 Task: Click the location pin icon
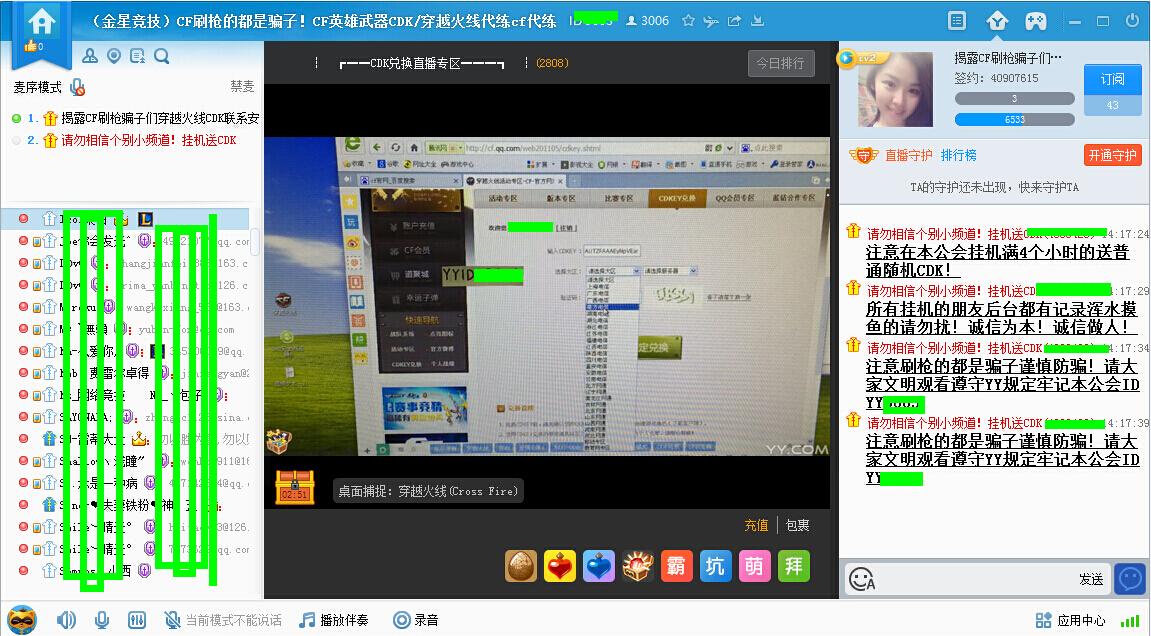[x=114, y=56]
